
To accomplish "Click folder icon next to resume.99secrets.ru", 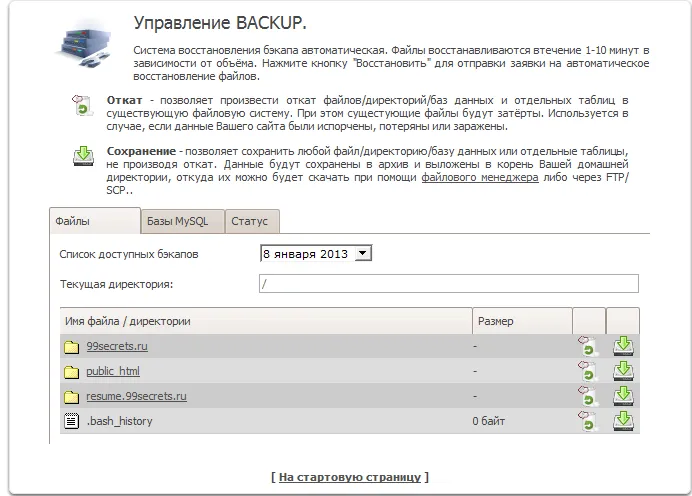I will coord(71,397).
